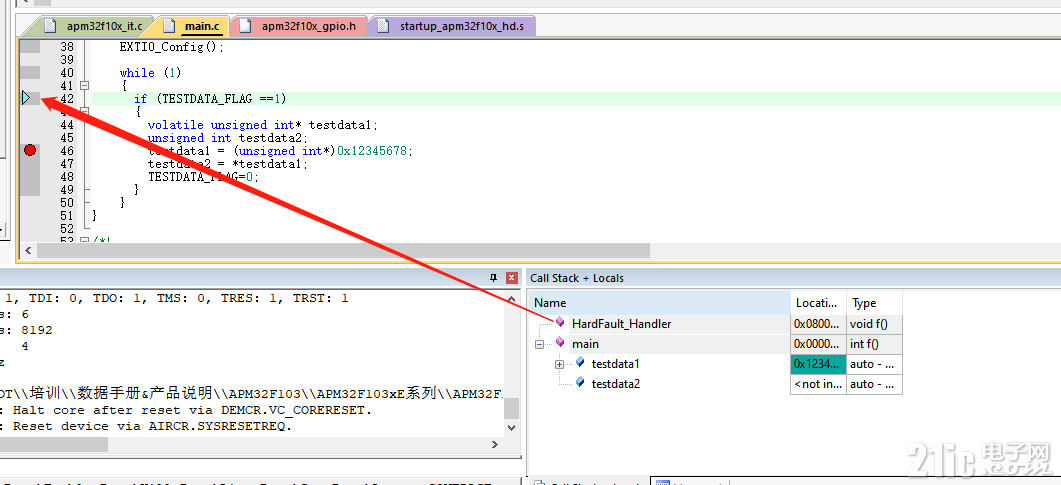Click the volatile unsigned int* testdata1 declaration
Screen dimensions: 1061x485
click(263, 124)
